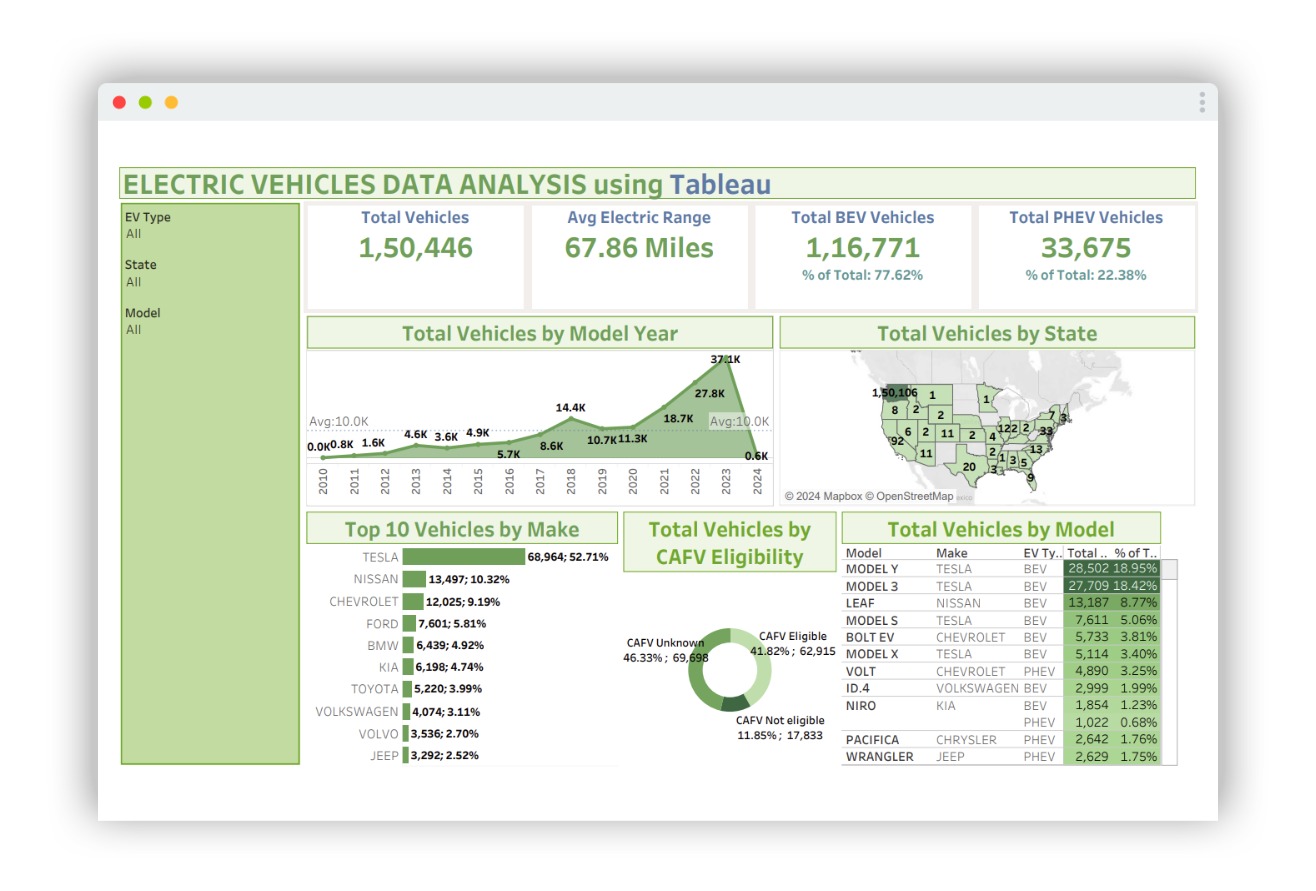Click the Total PHEV Vehicles 33,675 value
Screen dimensions: 1316x891
point(1086,248)
